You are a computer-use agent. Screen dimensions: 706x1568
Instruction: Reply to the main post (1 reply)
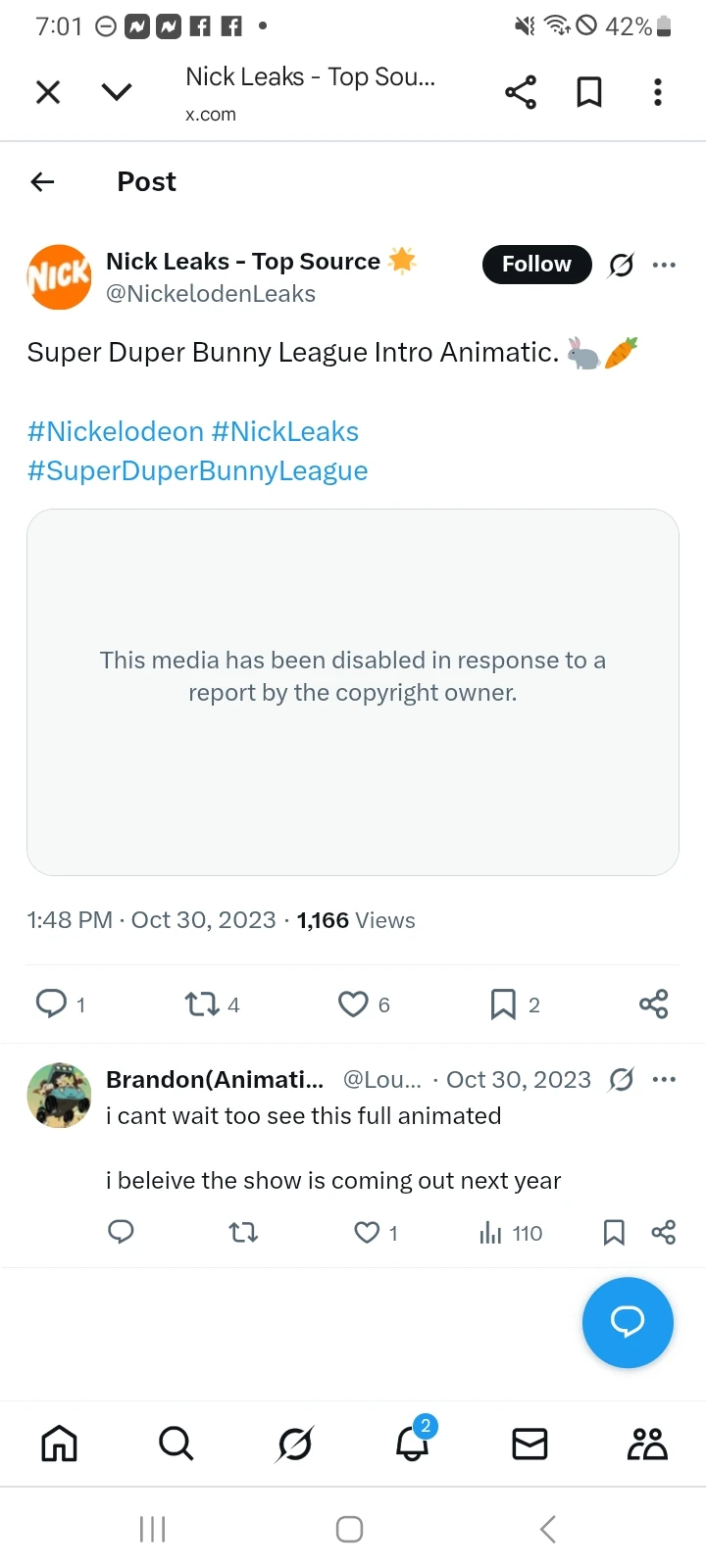pos(51,1004)
